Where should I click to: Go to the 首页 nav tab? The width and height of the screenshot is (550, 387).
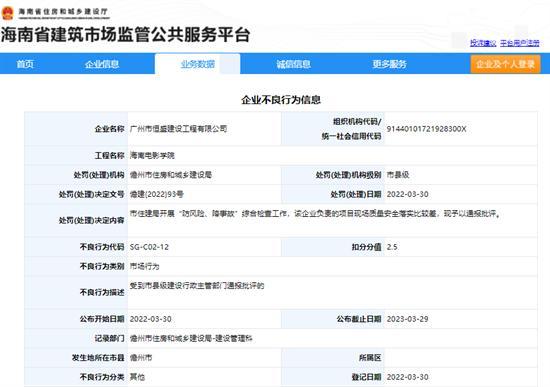point(25,64)
